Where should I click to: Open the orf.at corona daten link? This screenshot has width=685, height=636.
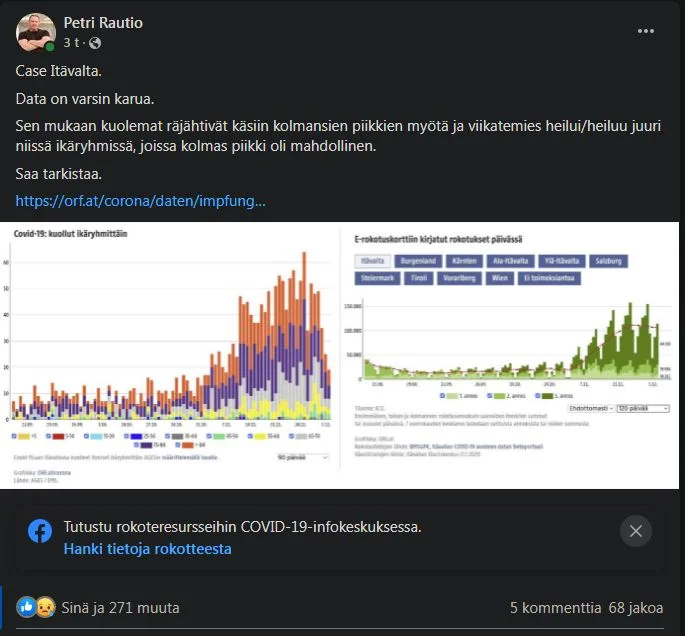pos(140,201)
